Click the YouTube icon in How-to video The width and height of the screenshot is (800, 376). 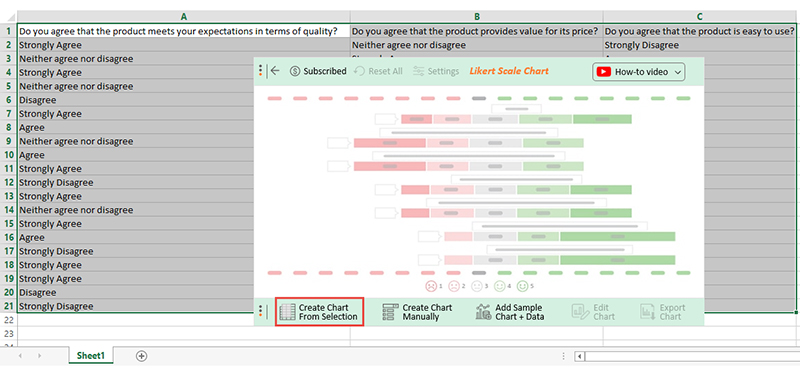tap(604, 72)
